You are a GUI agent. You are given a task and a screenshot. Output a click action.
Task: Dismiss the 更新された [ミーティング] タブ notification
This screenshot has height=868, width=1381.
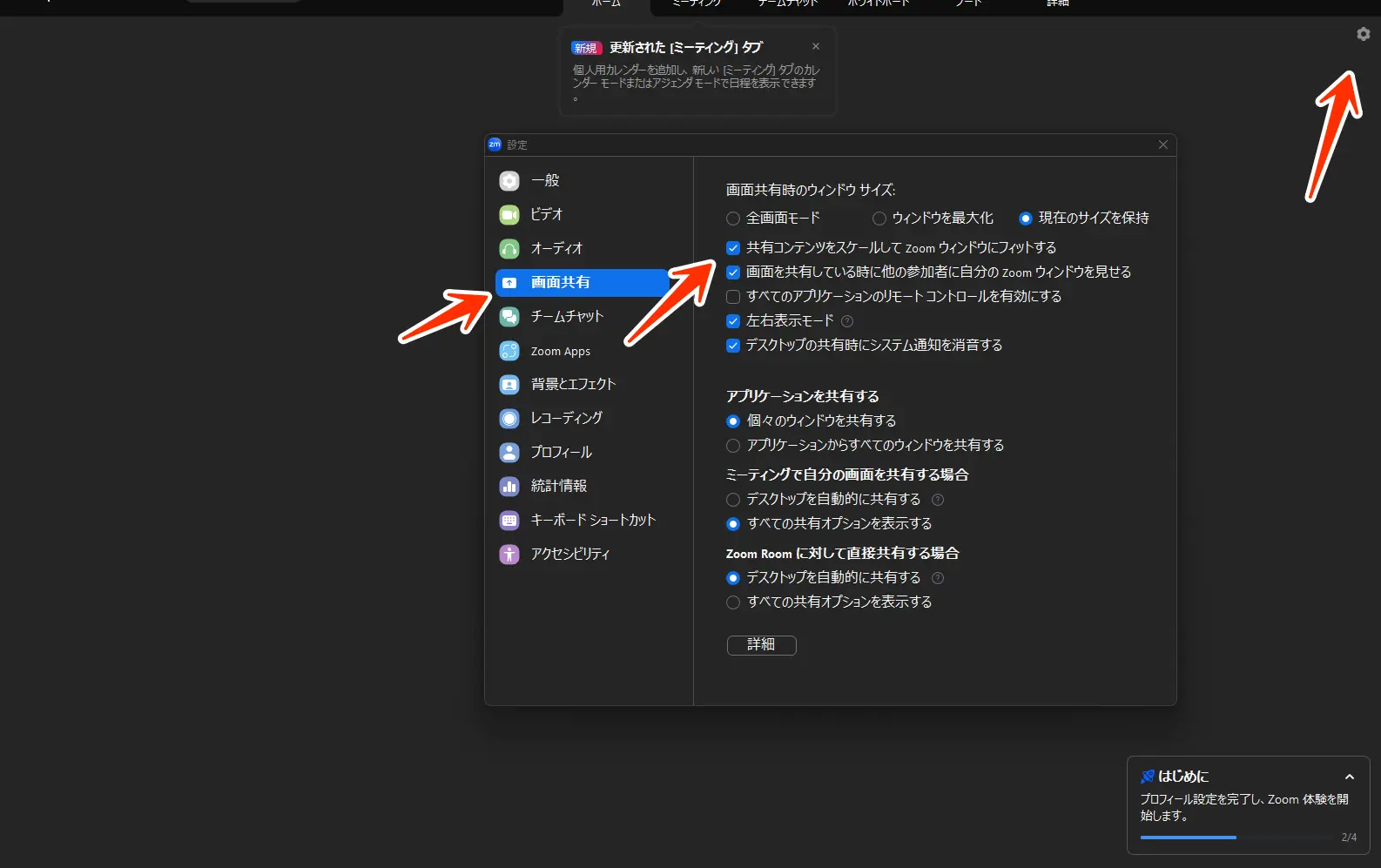815,46
